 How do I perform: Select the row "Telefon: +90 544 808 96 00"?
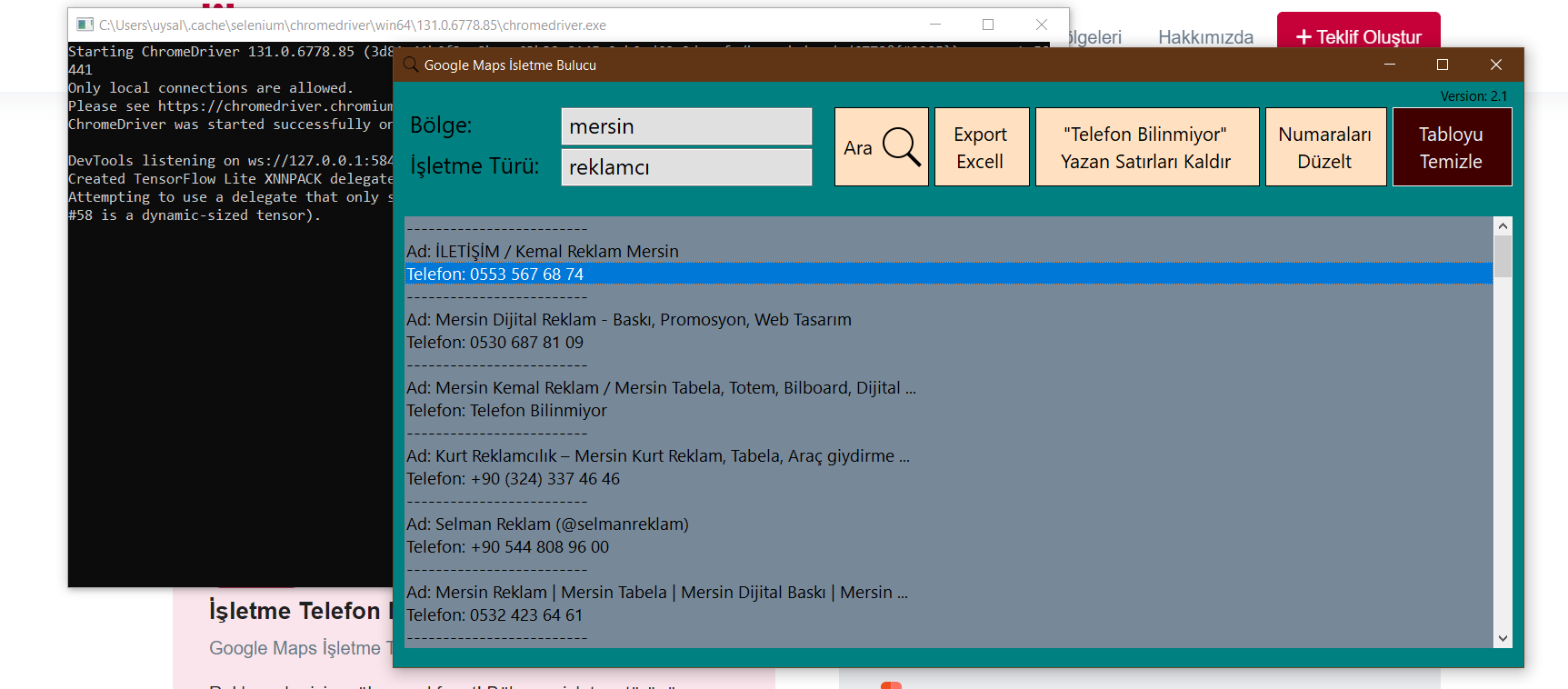click(x=948, y=546)
